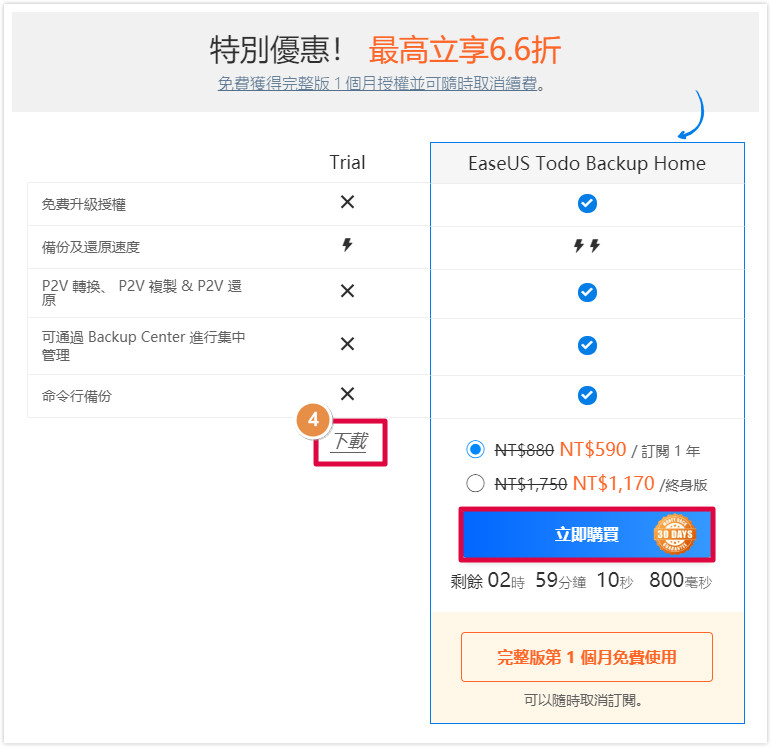
Task: Click the X mark for P2V 轉換 Trial
Action: coord(347,291)
